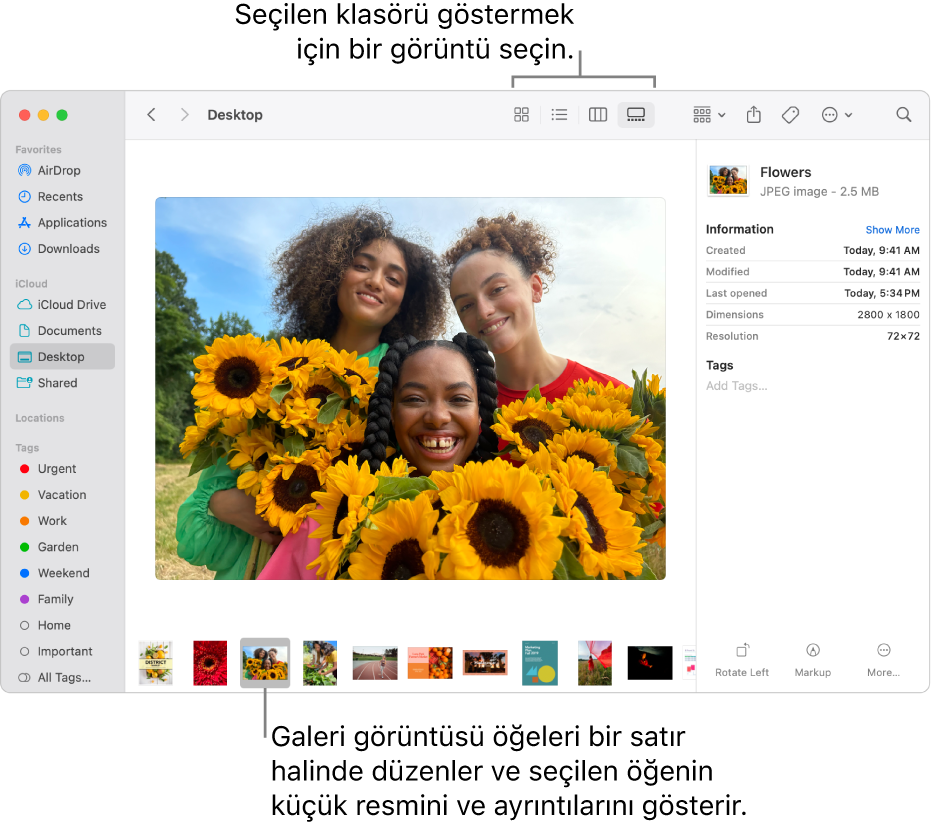
Task: Switch to column view
Action: point(598,115)
